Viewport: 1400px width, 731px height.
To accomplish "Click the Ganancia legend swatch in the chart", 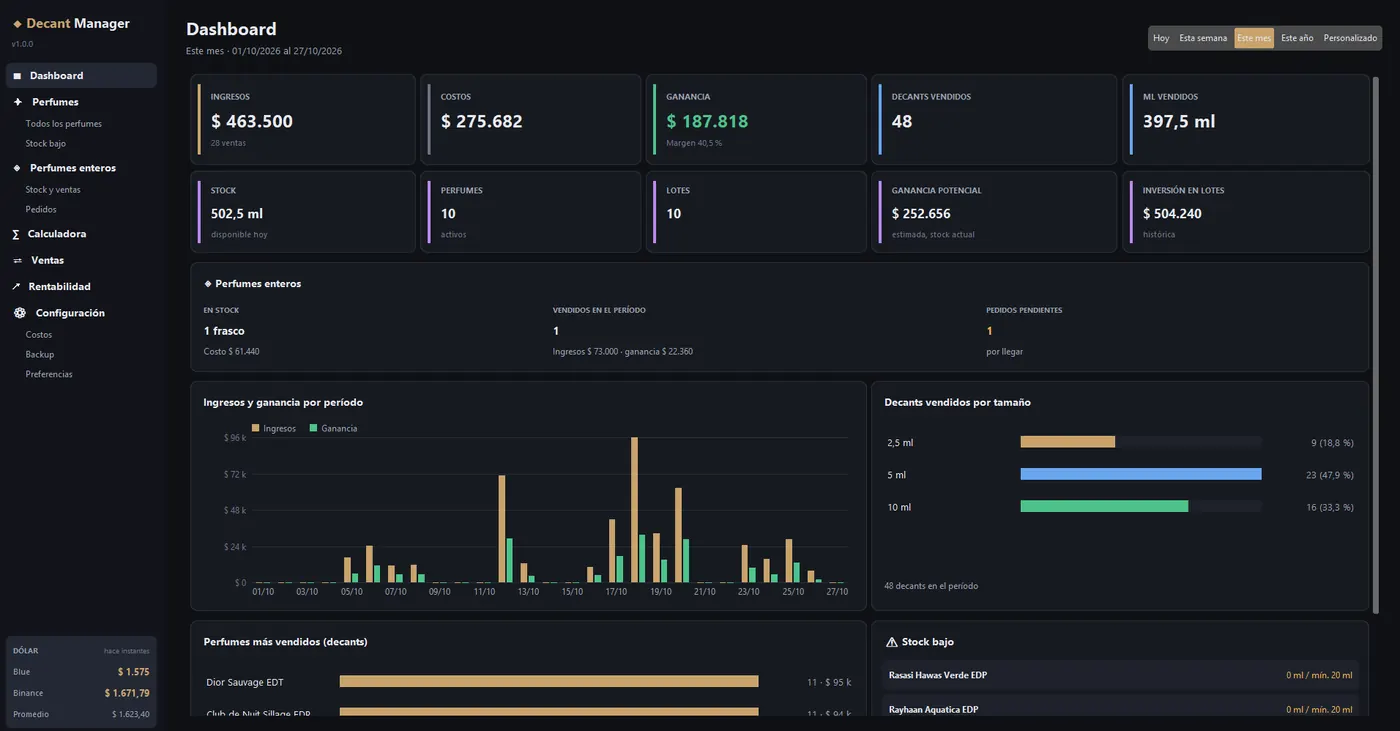I will (313, 428).
